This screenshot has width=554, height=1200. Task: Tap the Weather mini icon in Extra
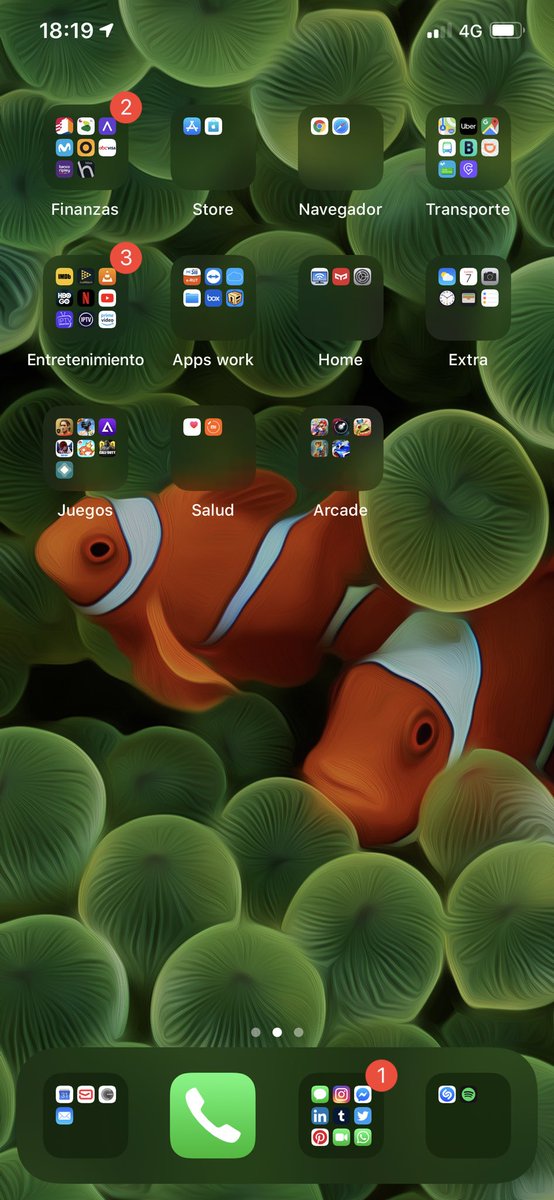pyautogui.click(x=447, y=277)
